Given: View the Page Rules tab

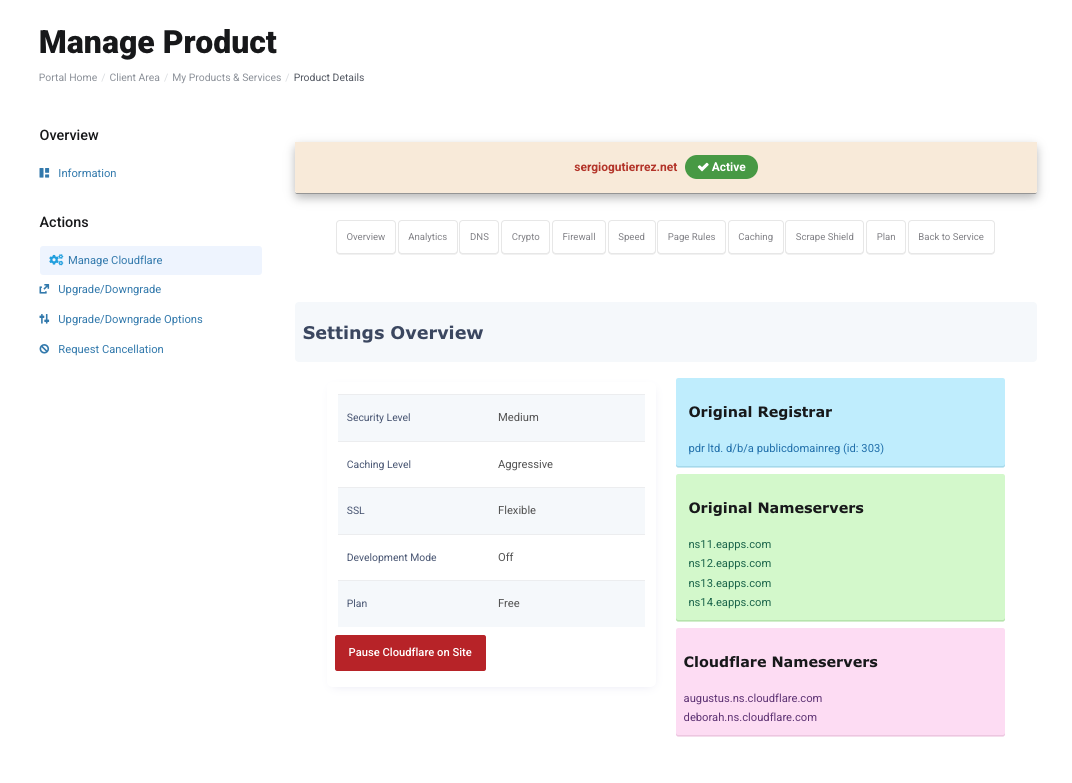Looking at the screenshot, I should [x=691, y=237].
